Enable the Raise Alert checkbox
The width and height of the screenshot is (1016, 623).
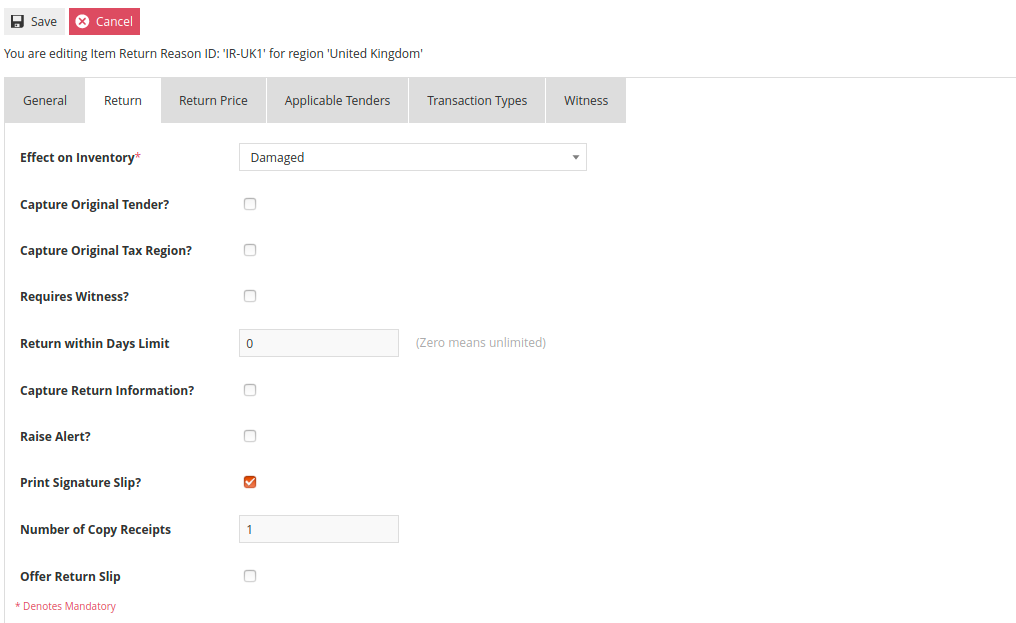point(250,436)
